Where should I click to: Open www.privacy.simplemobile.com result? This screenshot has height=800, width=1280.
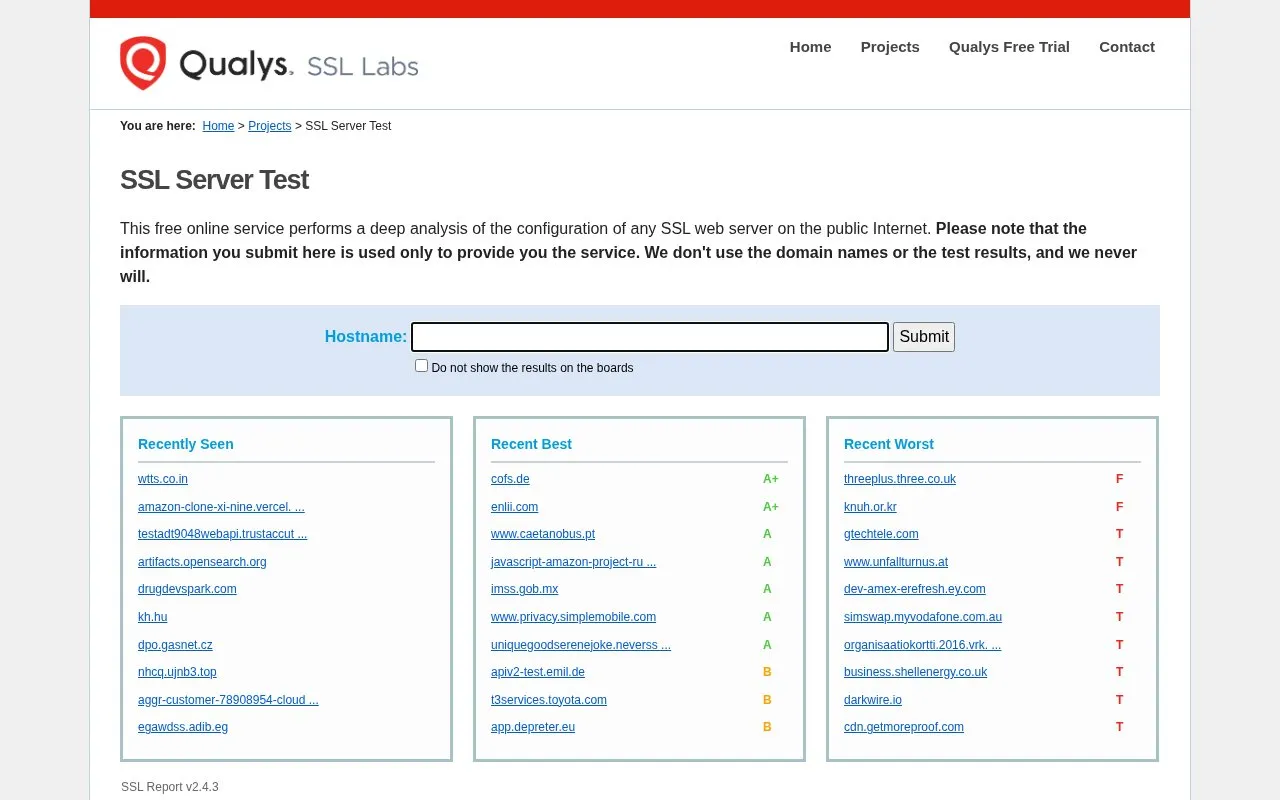coord(573,617)
